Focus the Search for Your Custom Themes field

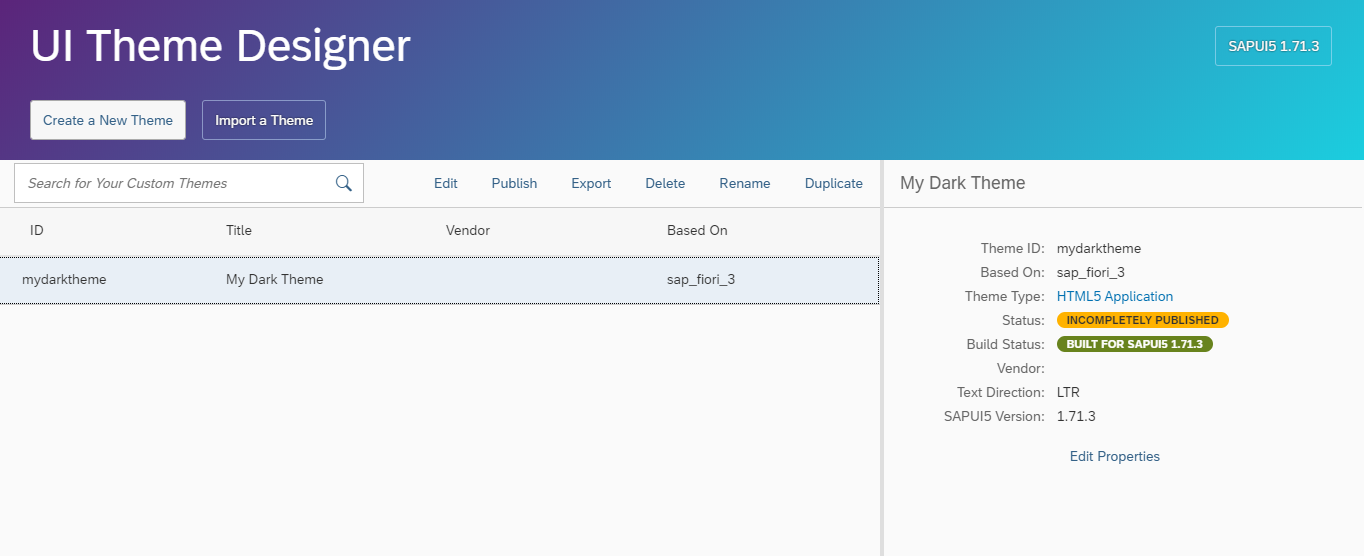175,183
